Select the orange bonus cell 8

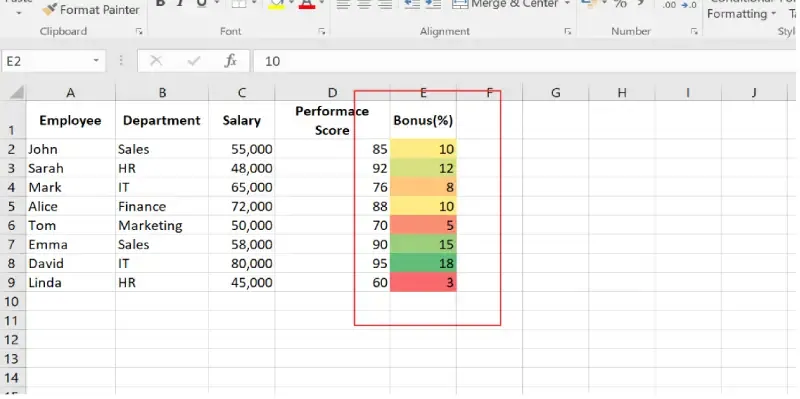click(x=423, y=187)
